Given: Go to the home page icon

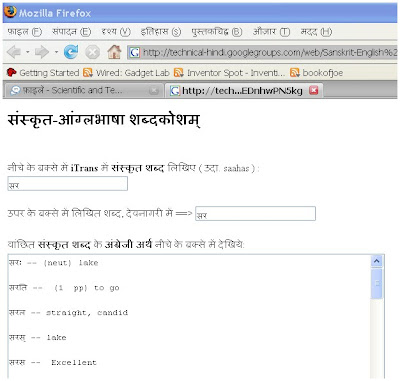Looking at the screenshot, I should point(114,52).
